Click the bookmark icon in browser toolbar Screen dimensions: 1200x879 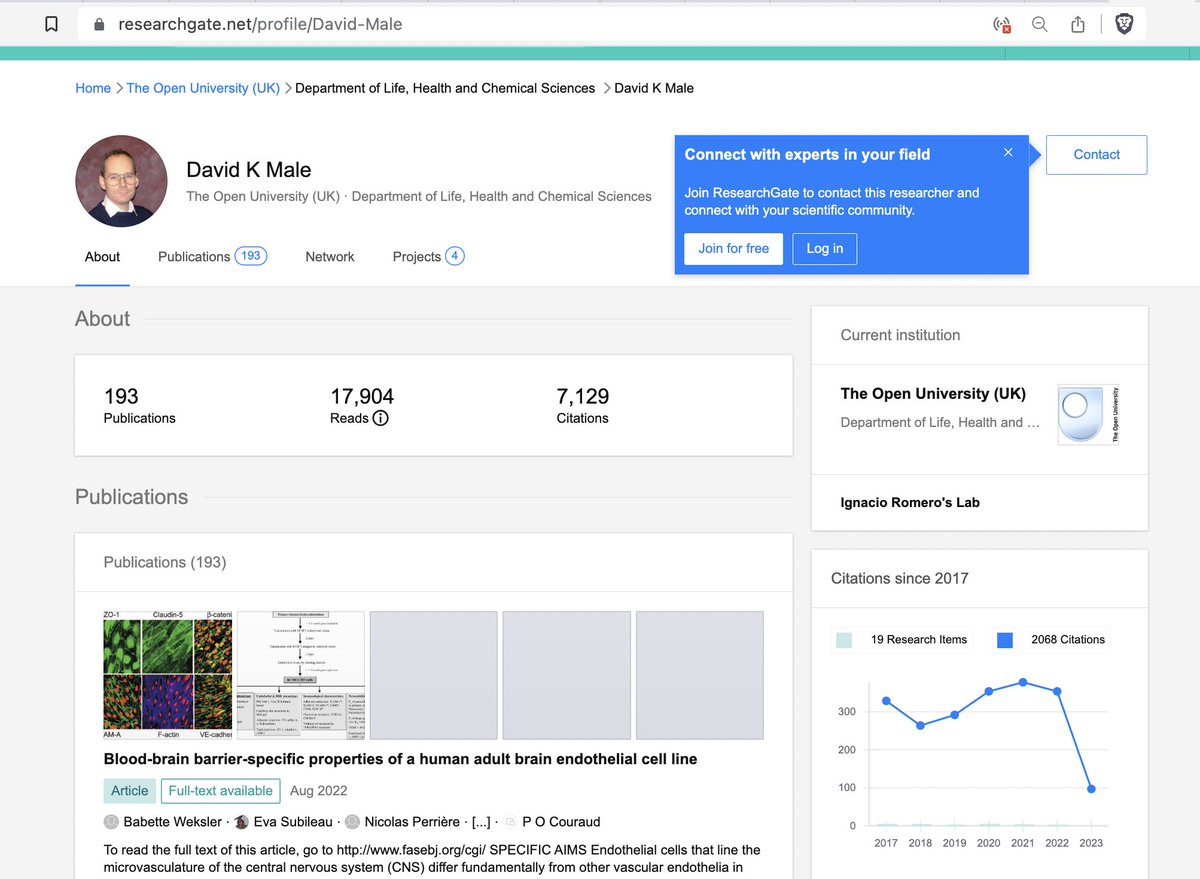(51, 24)
